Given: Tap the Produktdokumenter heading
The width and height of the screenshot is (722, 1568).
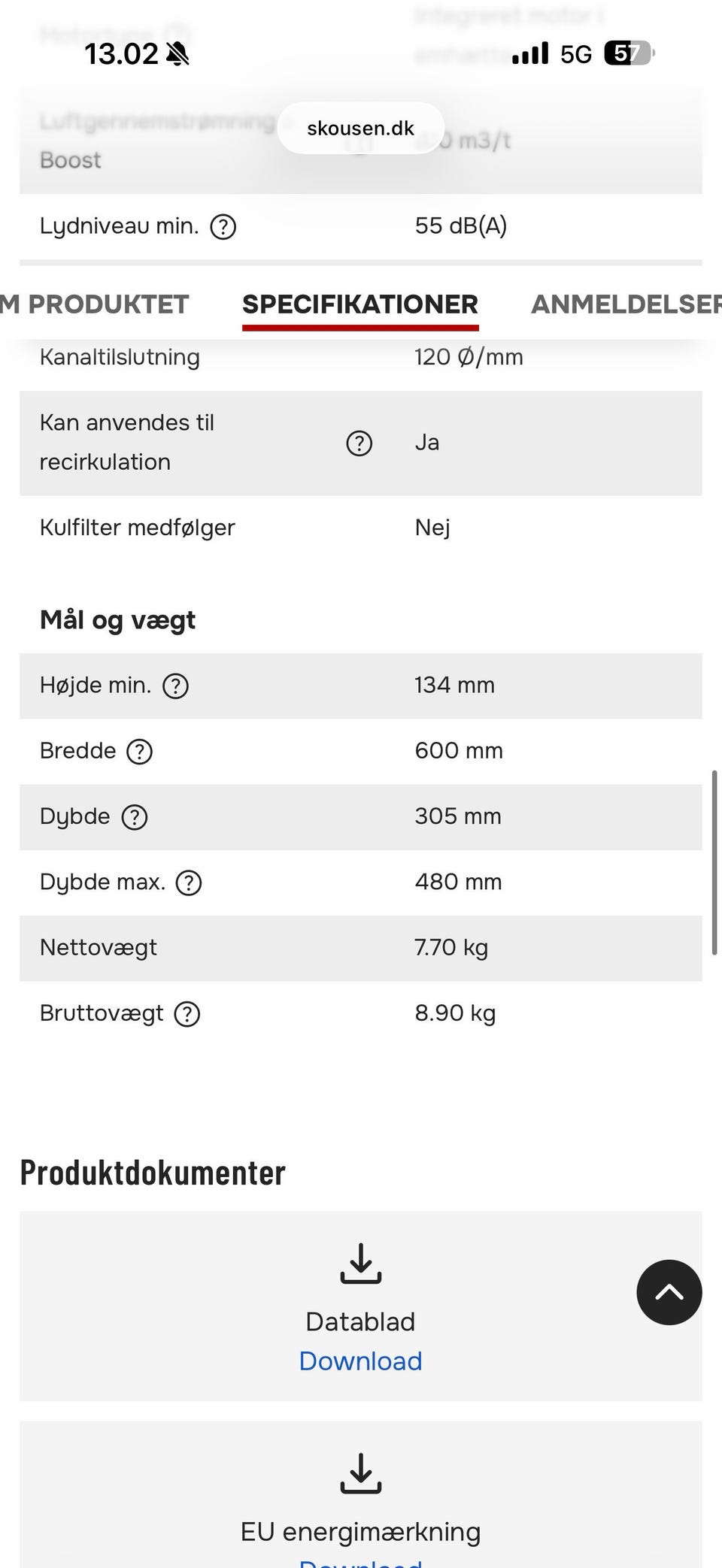Looking at the screenshot, I should coord(153,1173).
